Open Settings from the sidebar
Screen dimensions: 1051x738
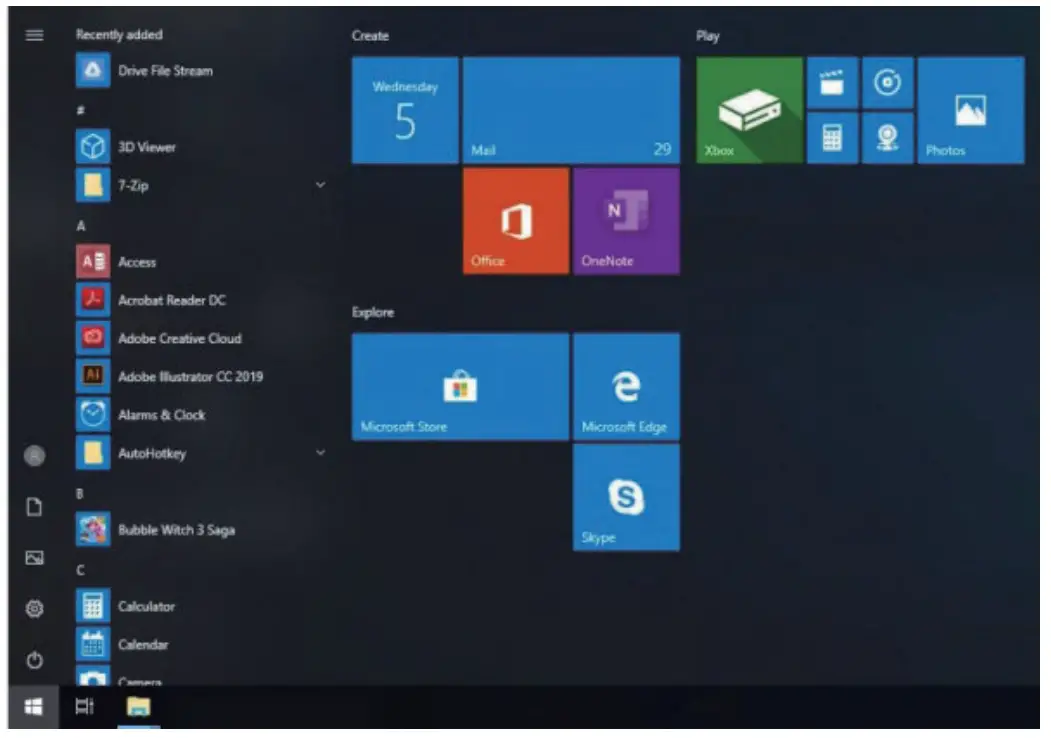coord(32,606)
